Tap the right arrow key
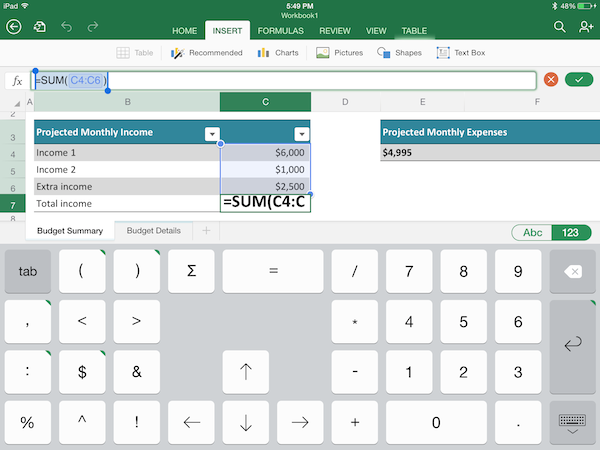Screen dimensions: 600x450 pyautogui.click(x=300, y=422)
